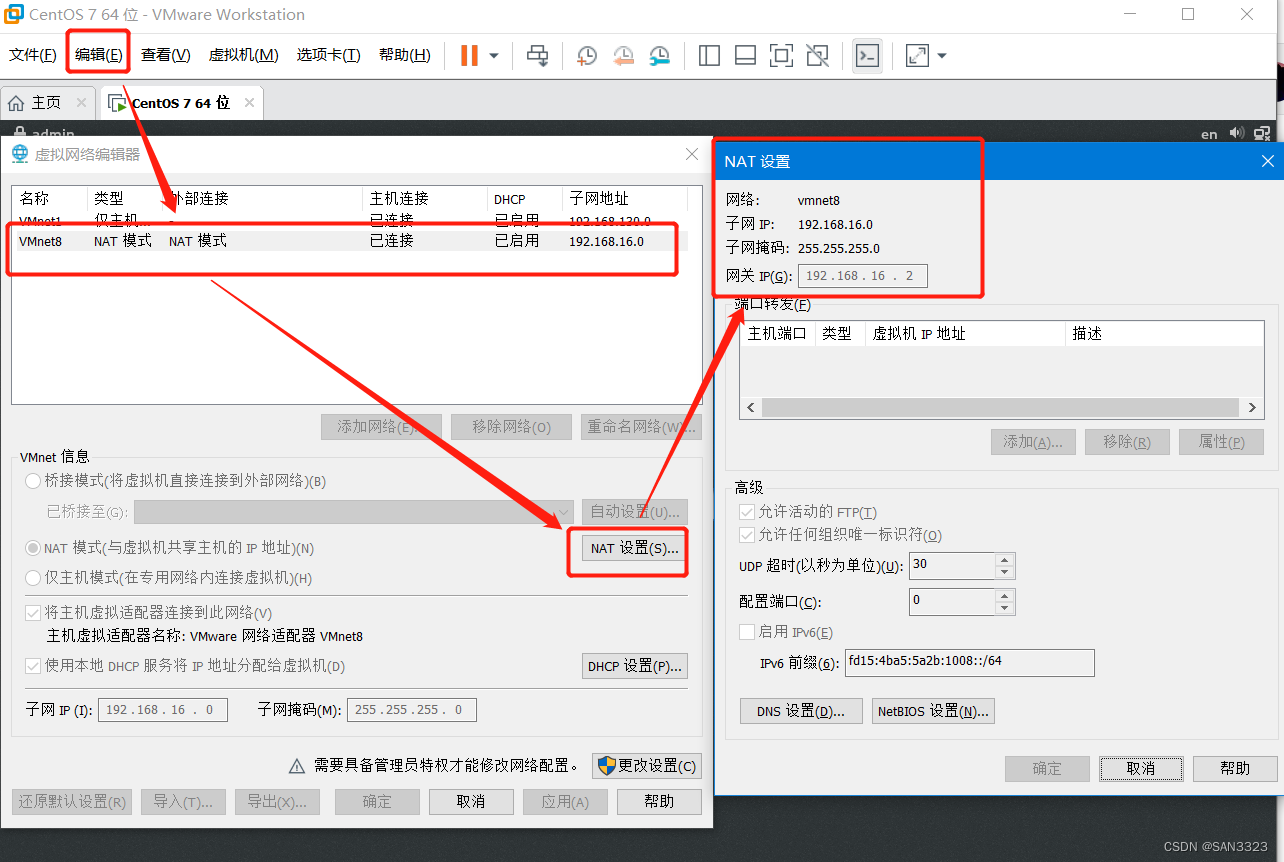Select the 仅主机模式 radio button
Screen dimensions: 1284x862
coord(33,577)
